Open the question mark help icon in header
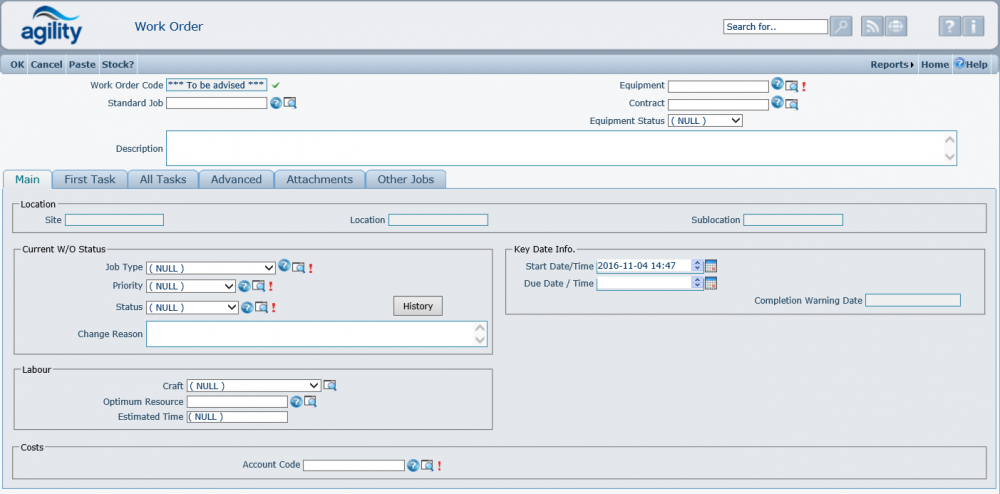1000x494 pixels. coord(948,27)
